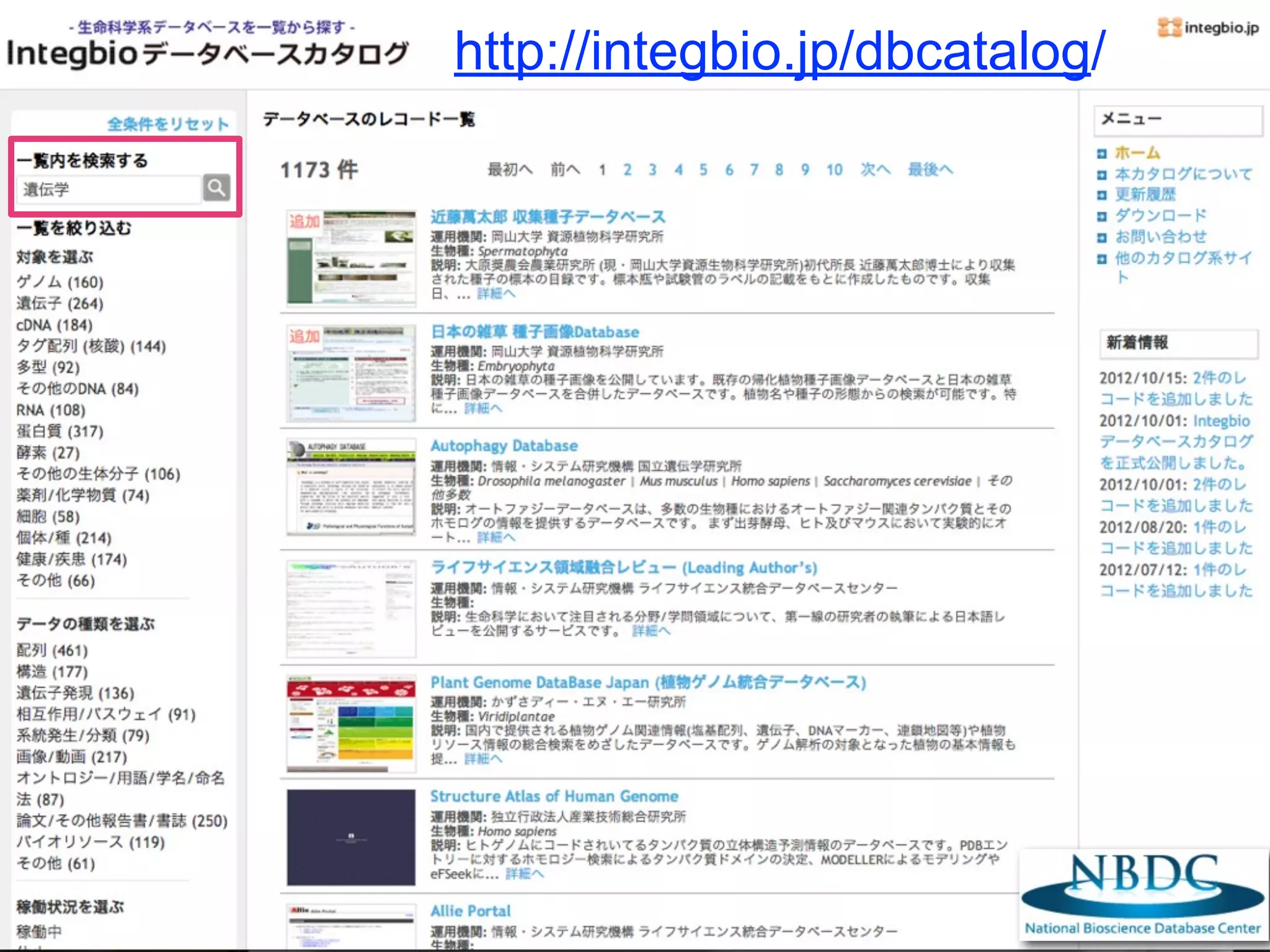The image size is (1270, 952).
Task: Filter by 健康/疾患 (174)
Action: (72, 559)
